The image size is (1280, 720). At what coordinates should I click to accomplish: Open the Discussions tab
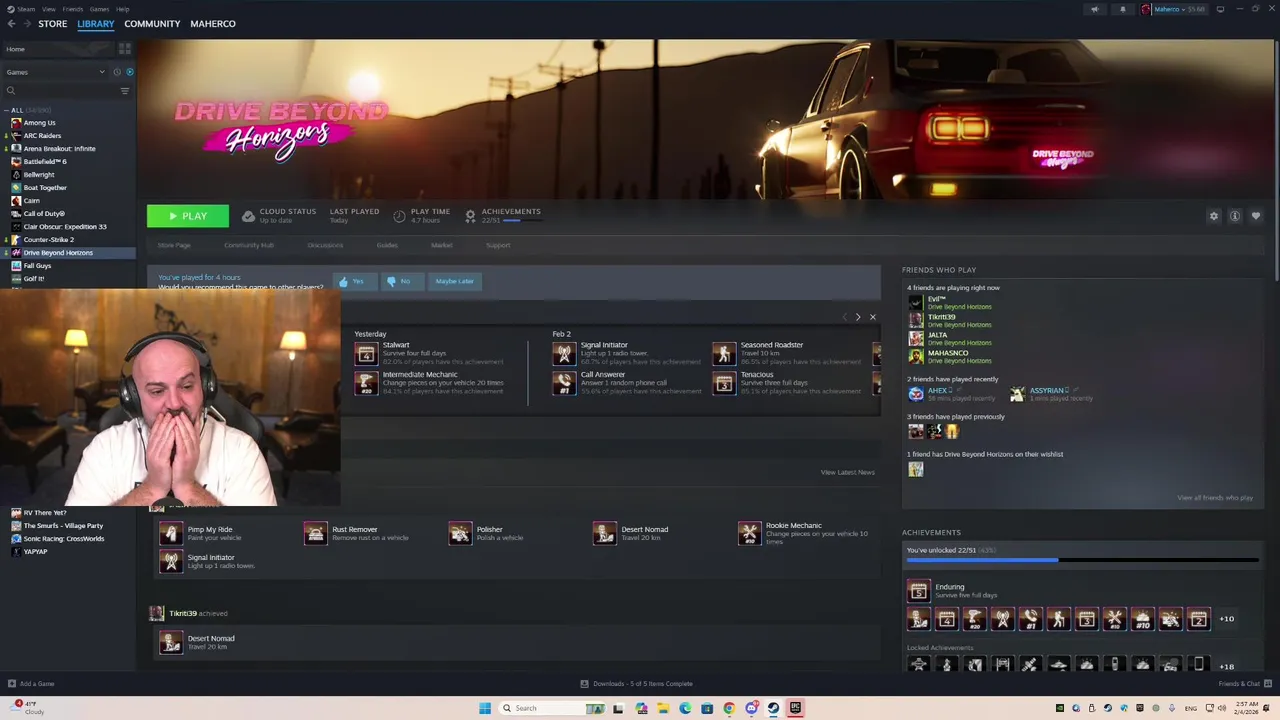[x=325, y=245]
